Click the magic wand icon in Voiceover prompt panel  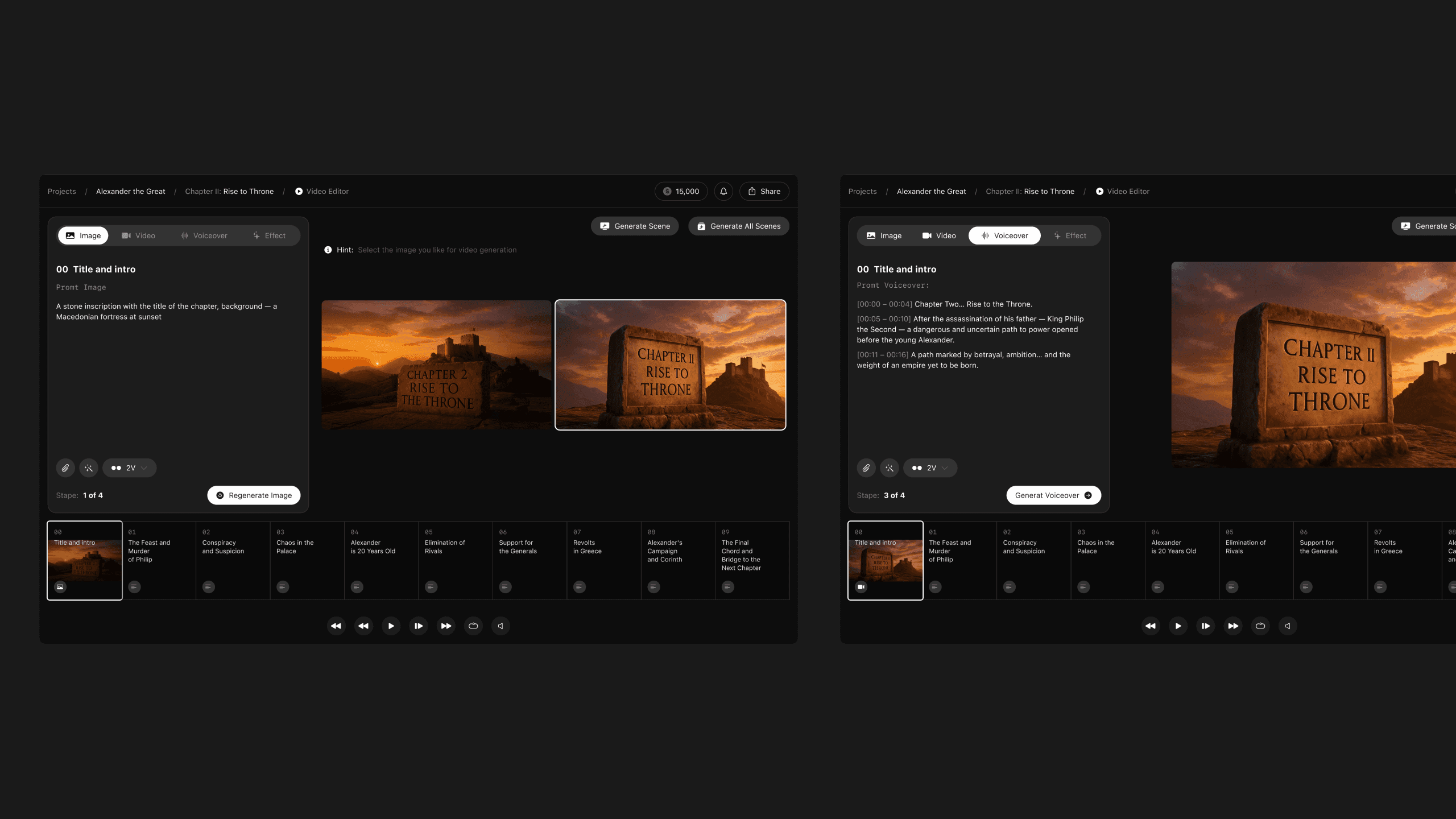[x=890, y=468]
